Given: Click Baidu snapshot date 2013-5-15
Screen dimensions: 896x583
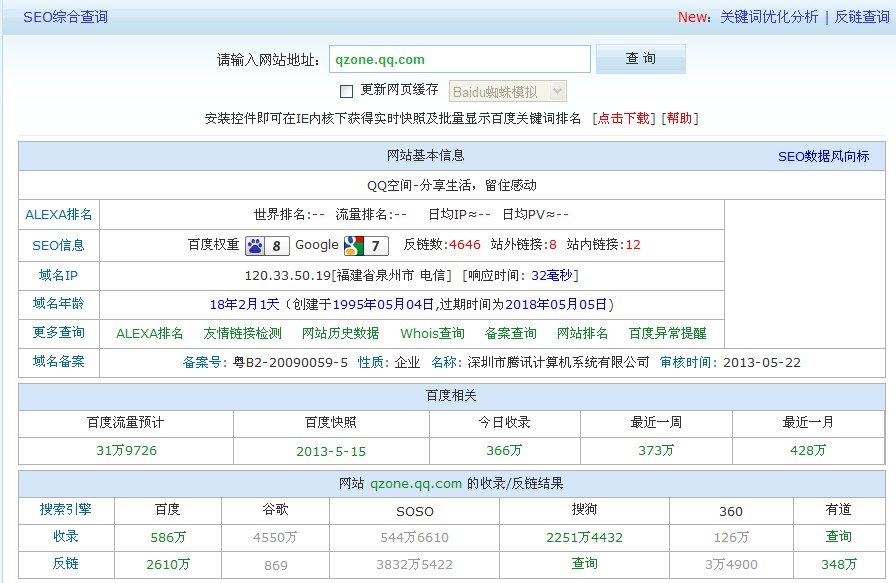Looking at the screenshot, I should click(x=331, y=452).
